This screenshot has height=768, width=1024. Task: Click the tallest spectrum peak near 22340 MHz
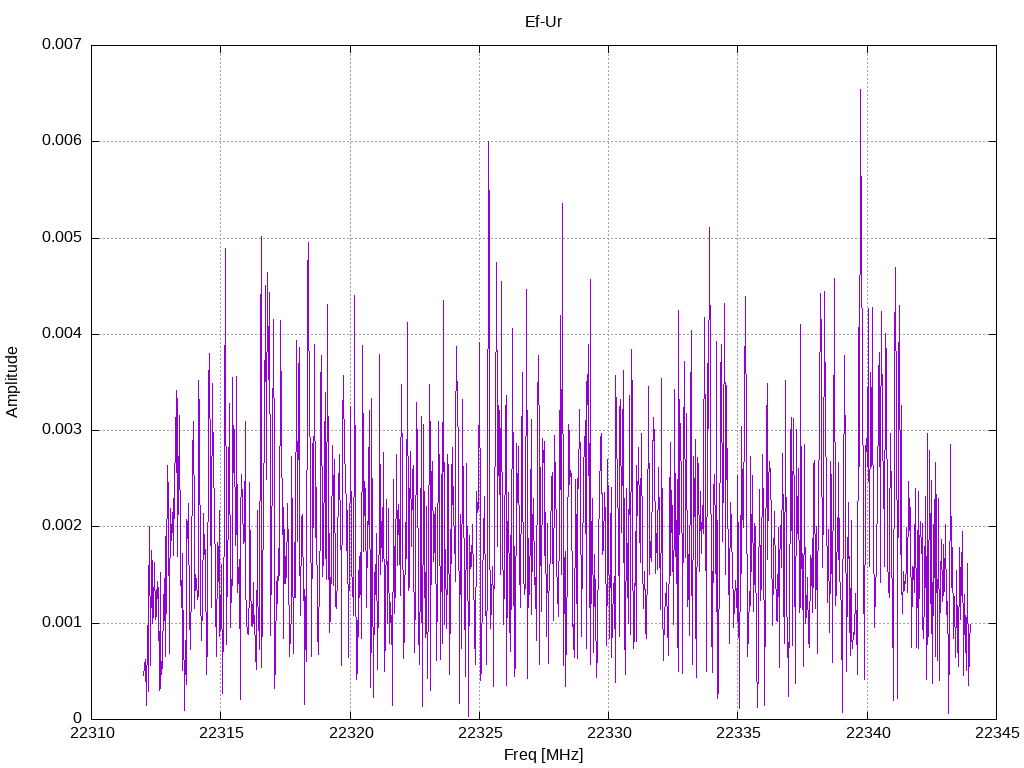(860, 90)
